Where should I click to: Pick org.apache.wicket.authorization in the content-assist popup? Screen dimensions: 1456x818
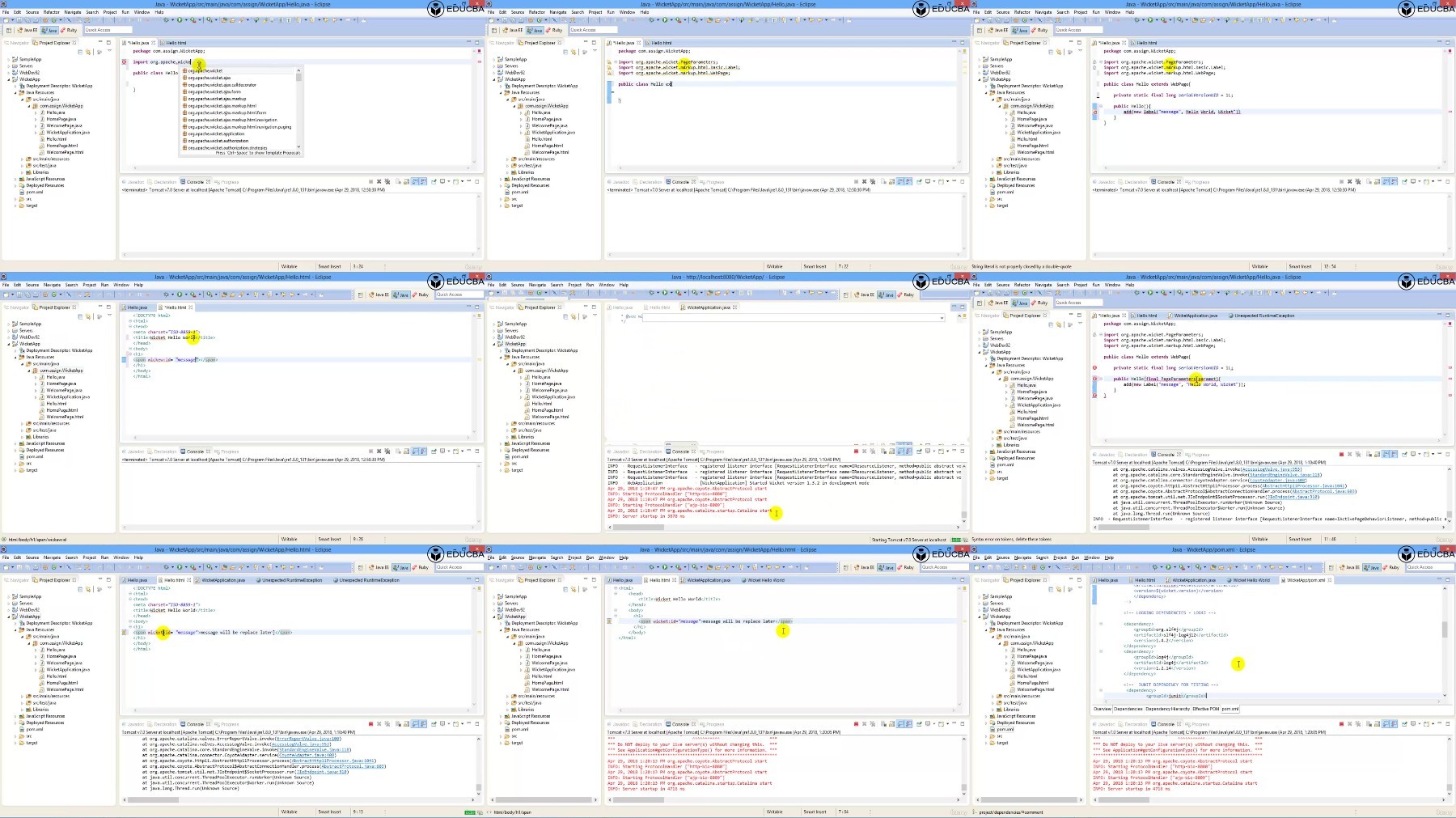(x=218, y=141)
